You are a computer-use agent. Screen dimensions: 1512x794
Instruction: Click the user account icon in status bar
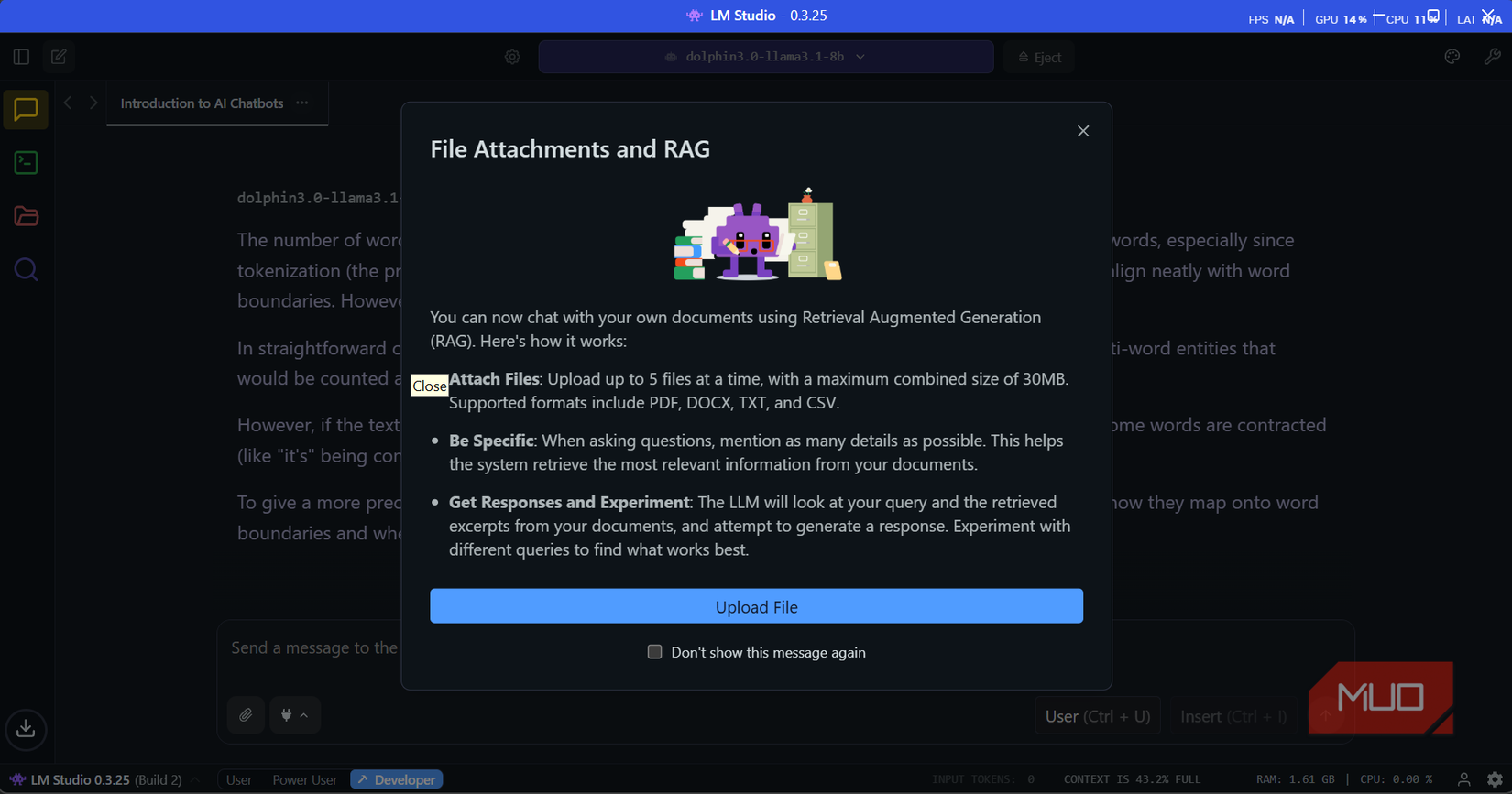1463,779
